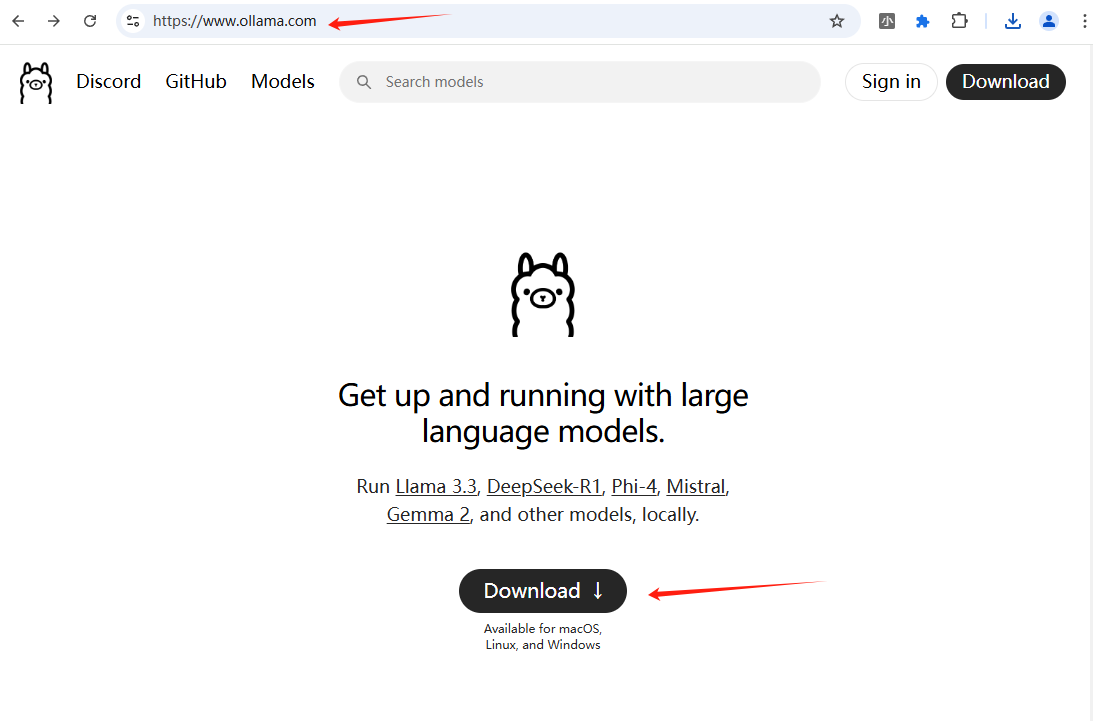This screenshot has width=1093, height=721.
Task: Click the Ollama llama logo in the navbar
Action: [36, 83]
